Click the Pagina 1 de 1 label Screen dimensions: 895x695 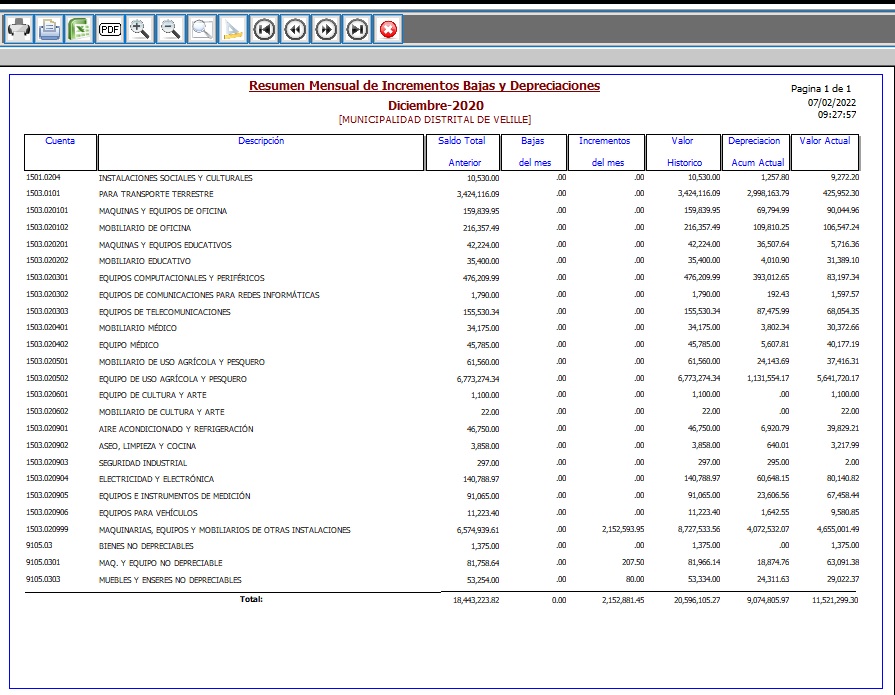coord(821,88)
